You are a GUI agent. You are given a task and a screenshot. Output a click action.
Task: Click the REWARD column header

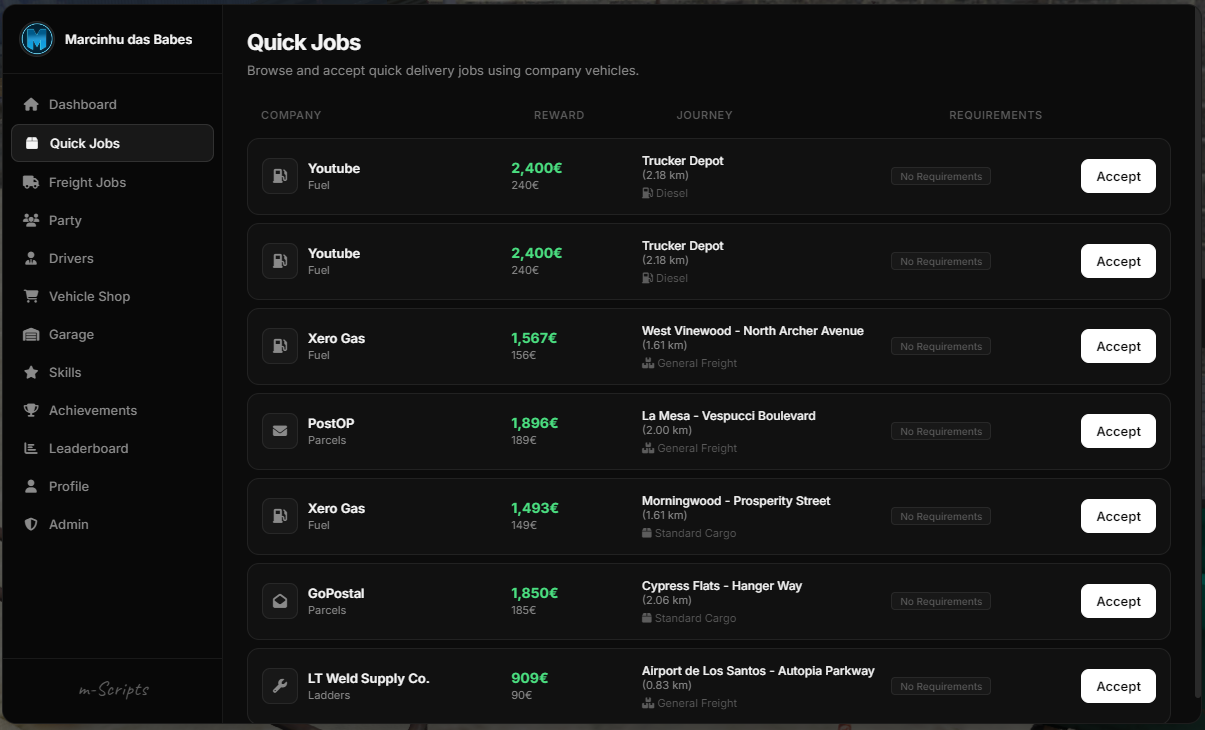(x=559, y=115)
